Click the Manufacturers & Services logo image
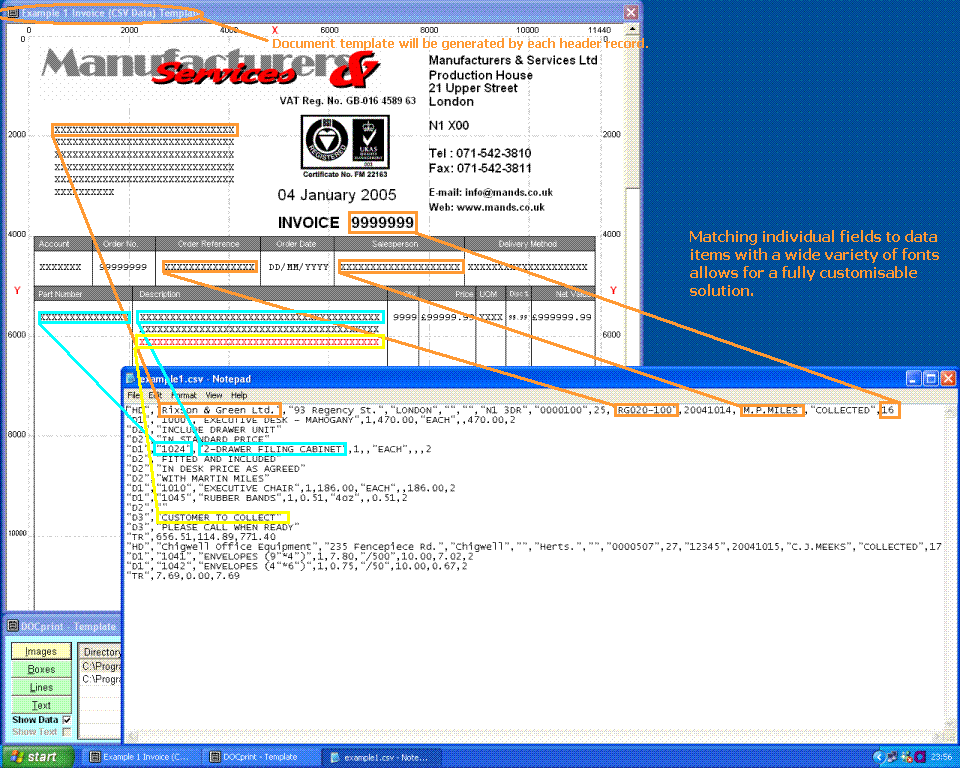The width and height of the screenshot is (960, 768). [x=210, y=68]
